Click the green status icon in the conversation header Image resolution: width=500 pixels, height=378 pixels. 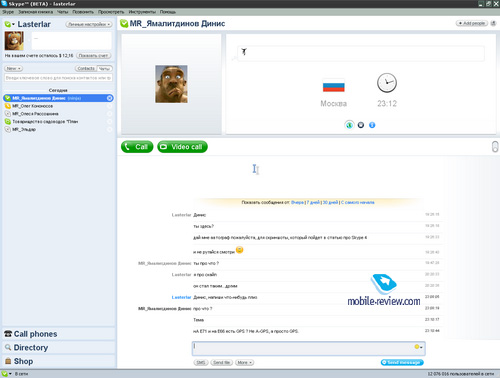[x=124, y=24]
